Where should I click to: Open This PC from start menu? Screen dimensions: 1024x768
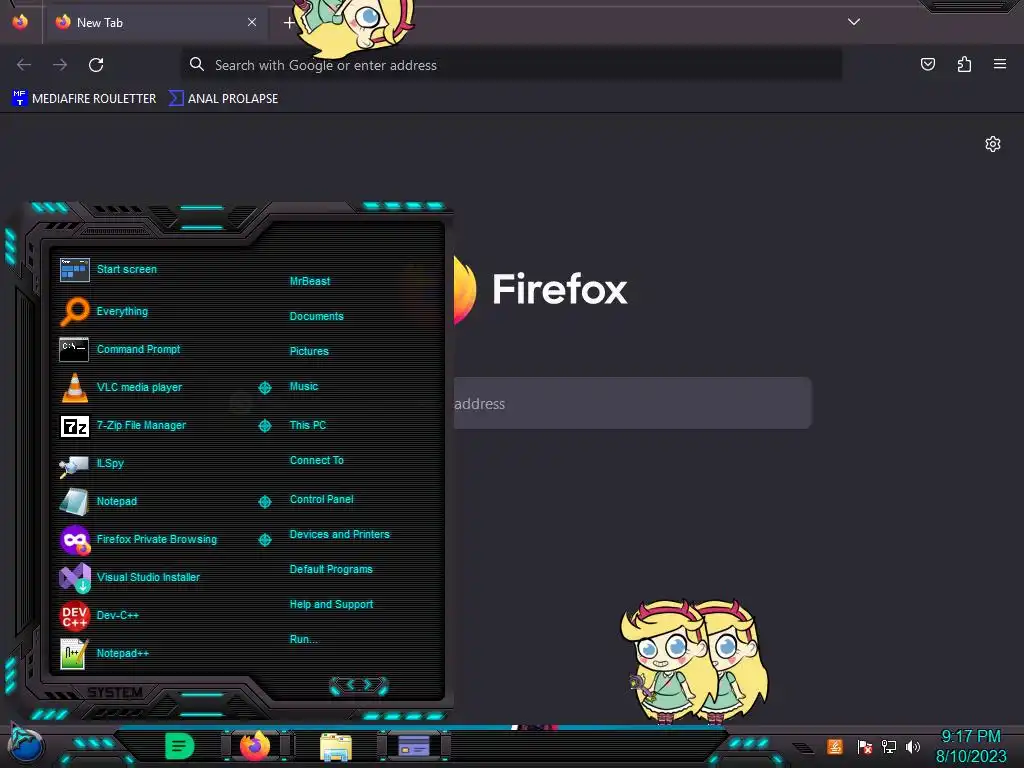pos(308,425)
